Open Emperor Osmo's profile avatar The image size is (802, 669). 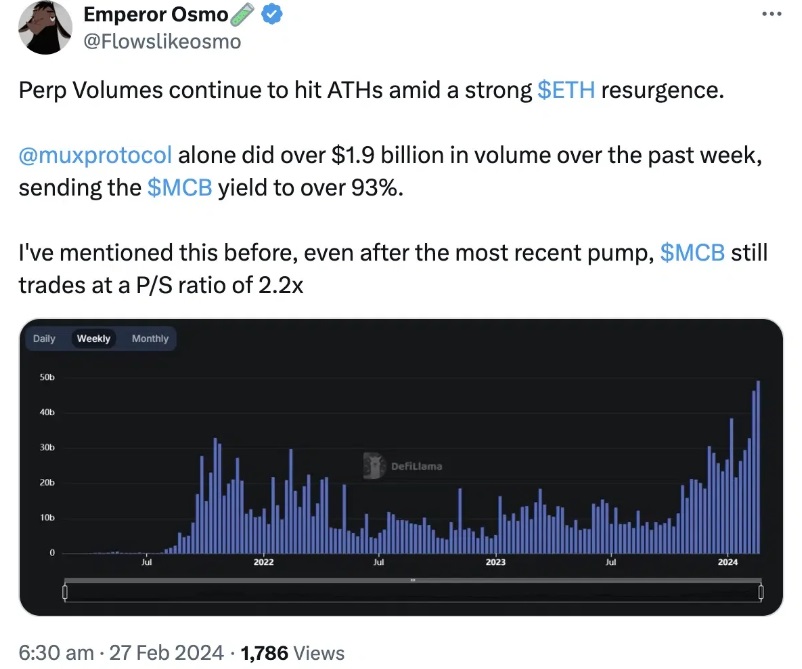click(45, 27)
